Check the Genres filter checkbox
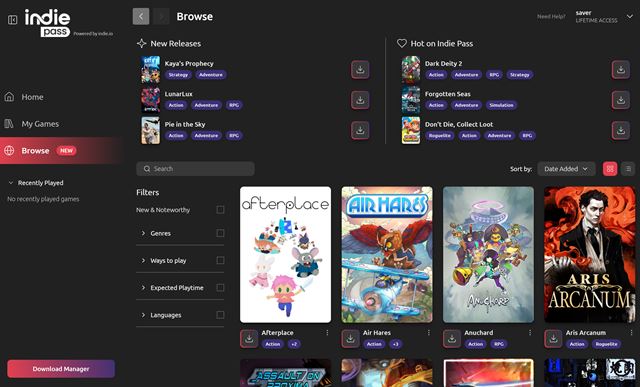 (x=220, y=233)
